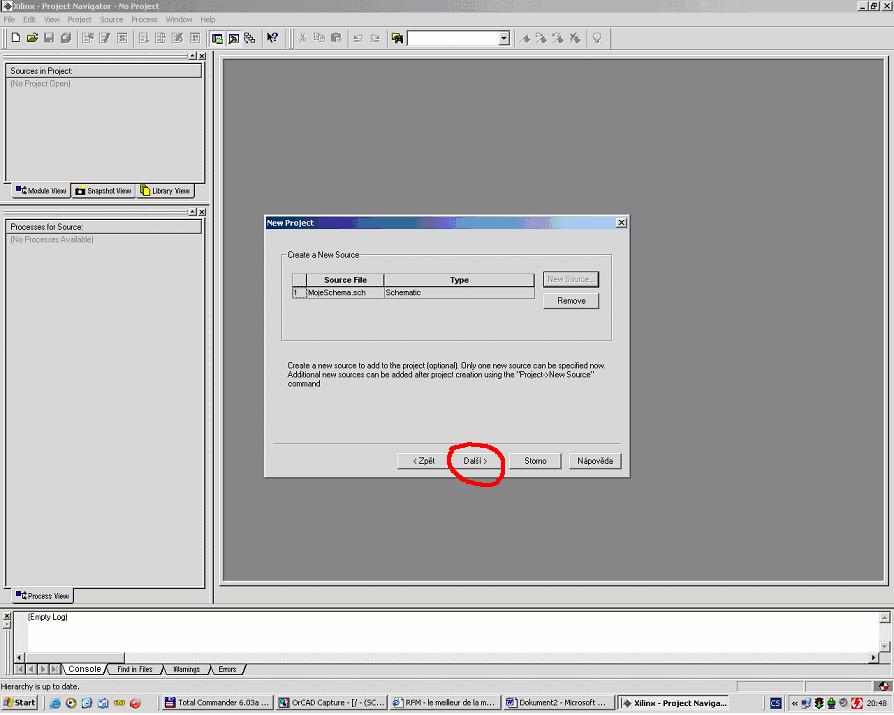Viewport: 894px width, 715px height.
Task: Click the Cut scissors toolbar icon
Action: (x=303, y=38)
